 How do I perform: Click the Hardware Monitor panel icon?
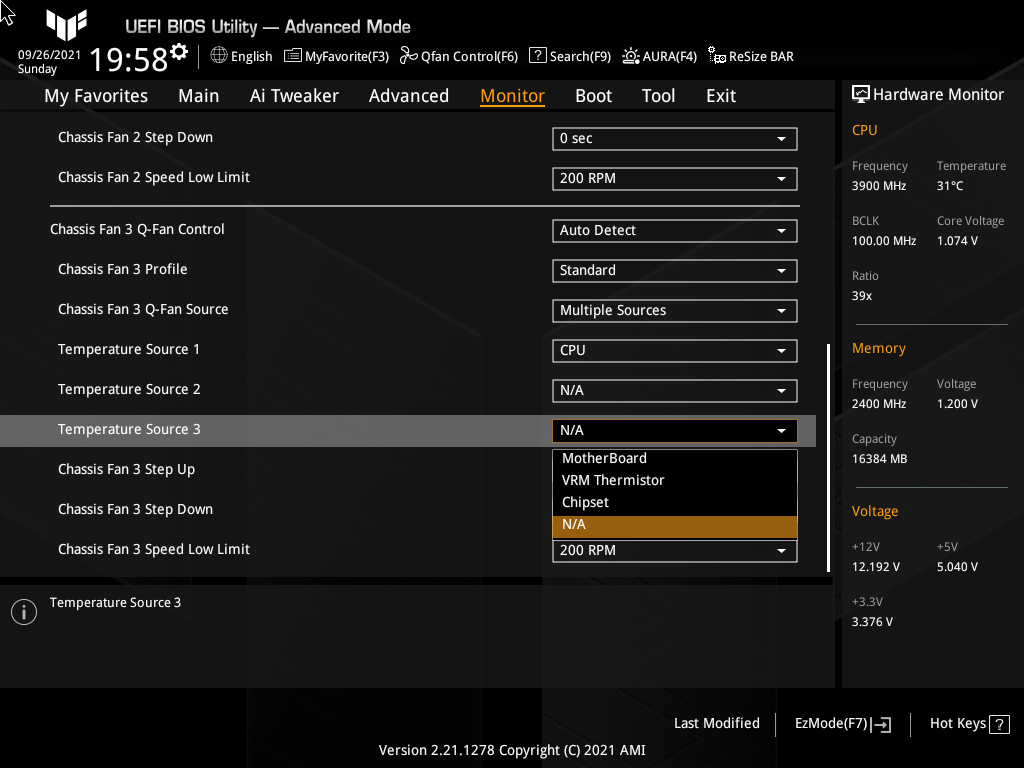861,93
